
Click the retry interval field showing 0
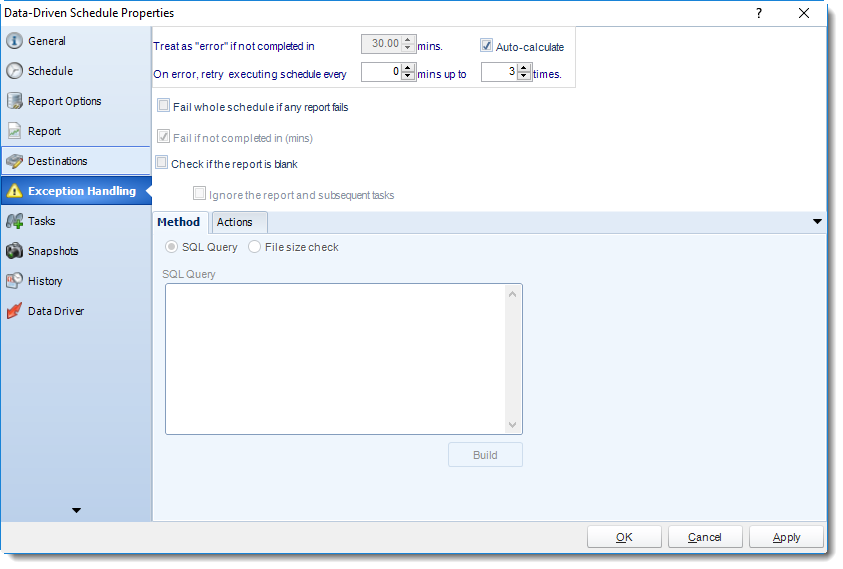coord(382,72)
